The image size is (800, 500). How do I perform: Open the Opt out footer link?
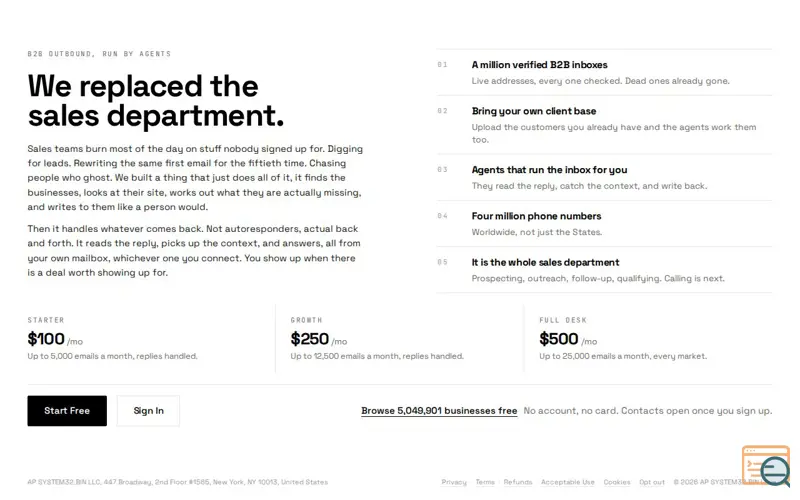pyautogui.click(x=652, y=482)
